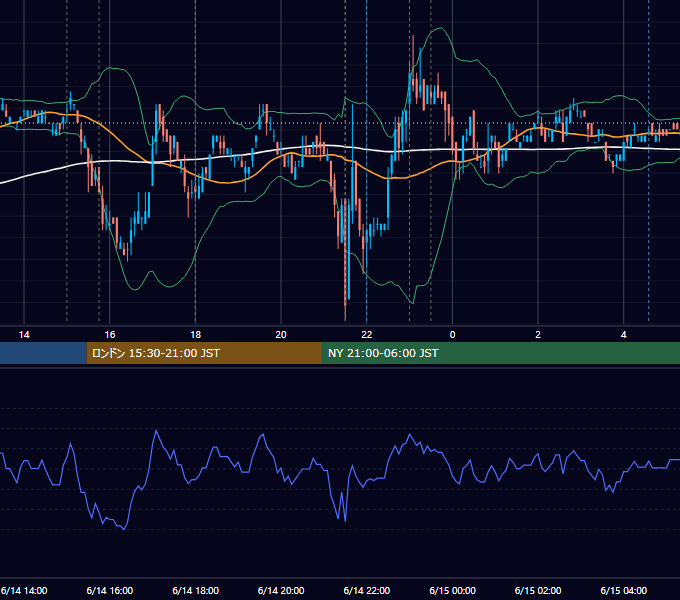Click the 6/15 02:00 date label
The image size is (680, 600).
(x=538, y=590)
